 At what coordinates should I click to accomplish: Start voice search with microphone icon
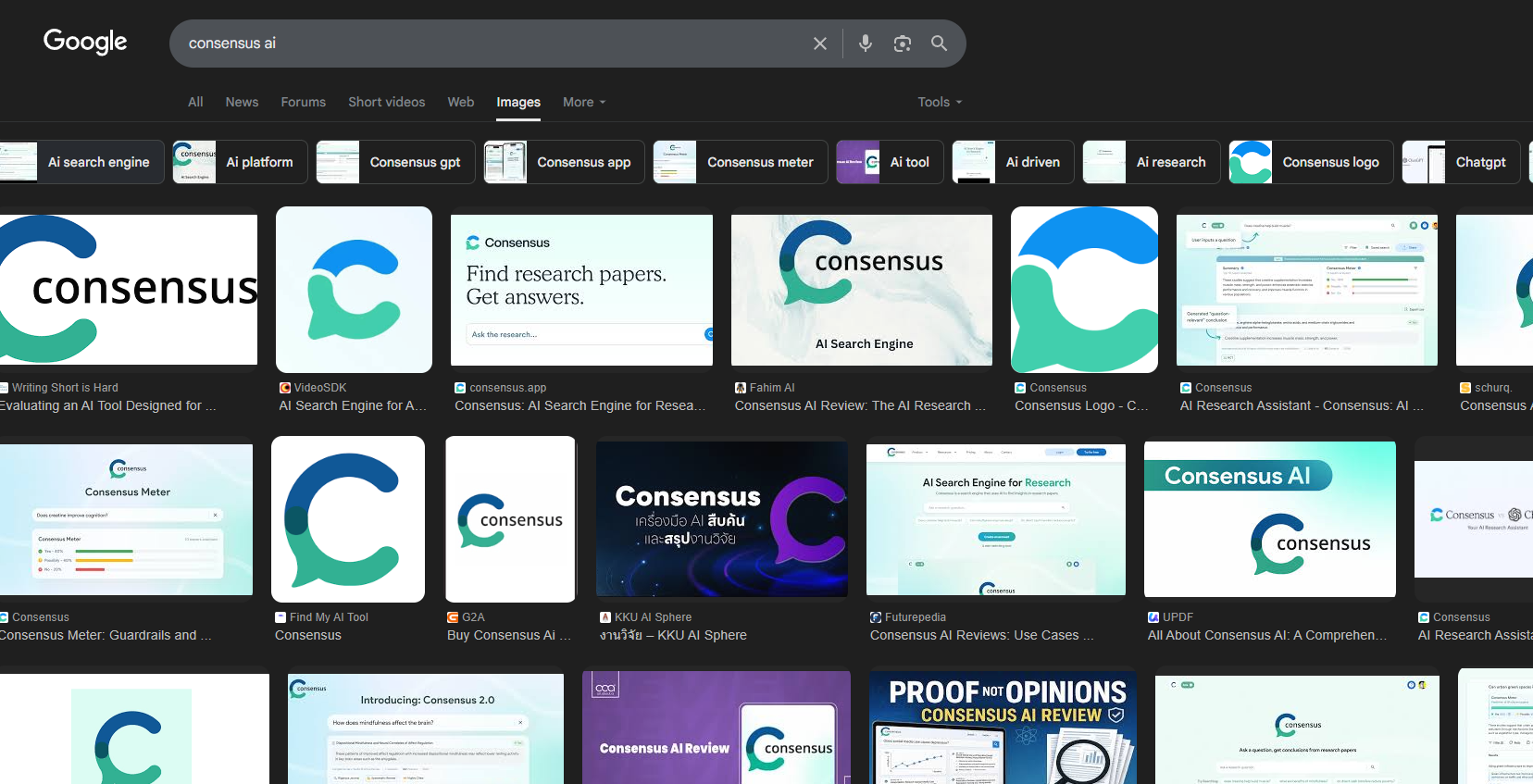[865, 44]
